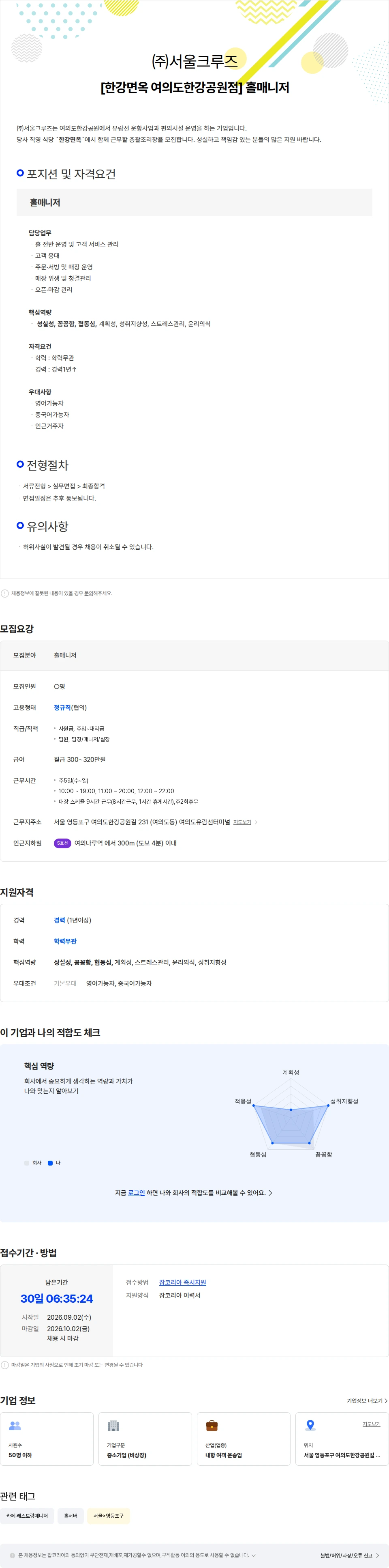
Task: Open the 문의 link under job posting
Action: (88, 593)
